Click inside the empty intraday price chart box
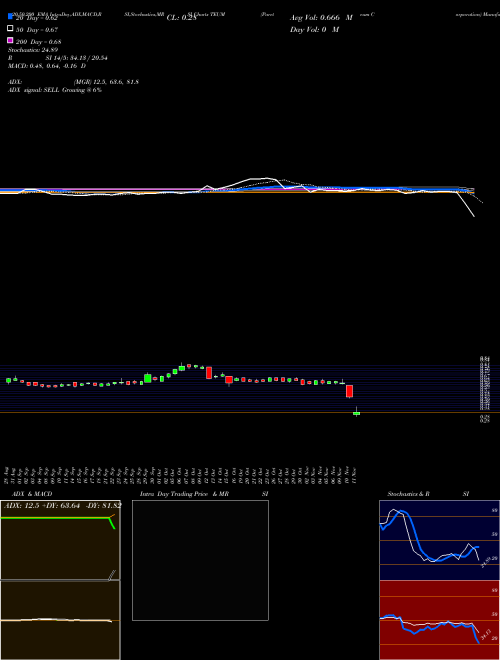Image resolution: width=500 pixels, height=660 pixels. point(200,560)
